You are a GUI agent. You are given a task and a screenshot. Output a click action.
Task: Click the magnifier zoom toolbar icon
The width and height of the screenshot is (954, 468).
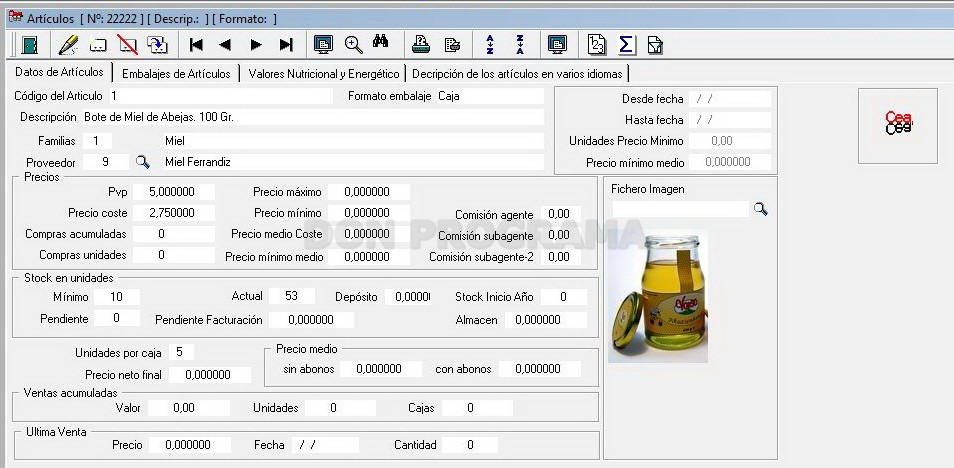pos(353,44)
